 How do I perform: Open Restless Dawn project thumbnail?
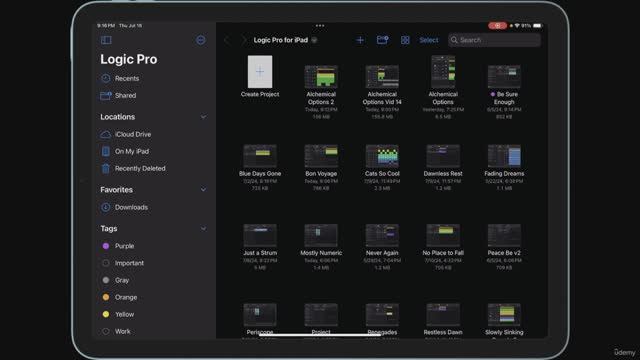click(x=443, y=315)
